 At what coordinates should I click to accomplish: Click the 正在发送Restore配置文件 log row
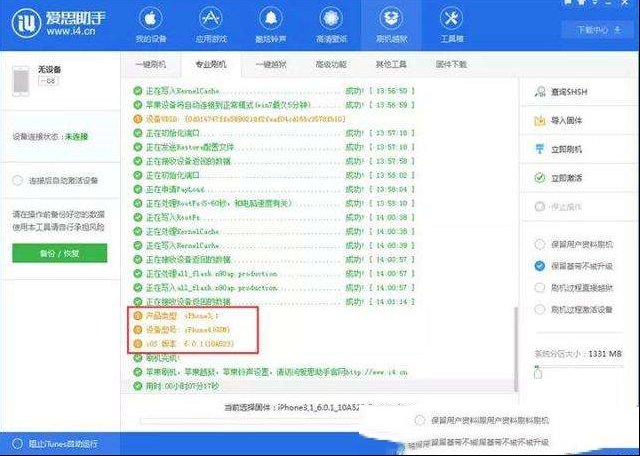click(274, 147)
